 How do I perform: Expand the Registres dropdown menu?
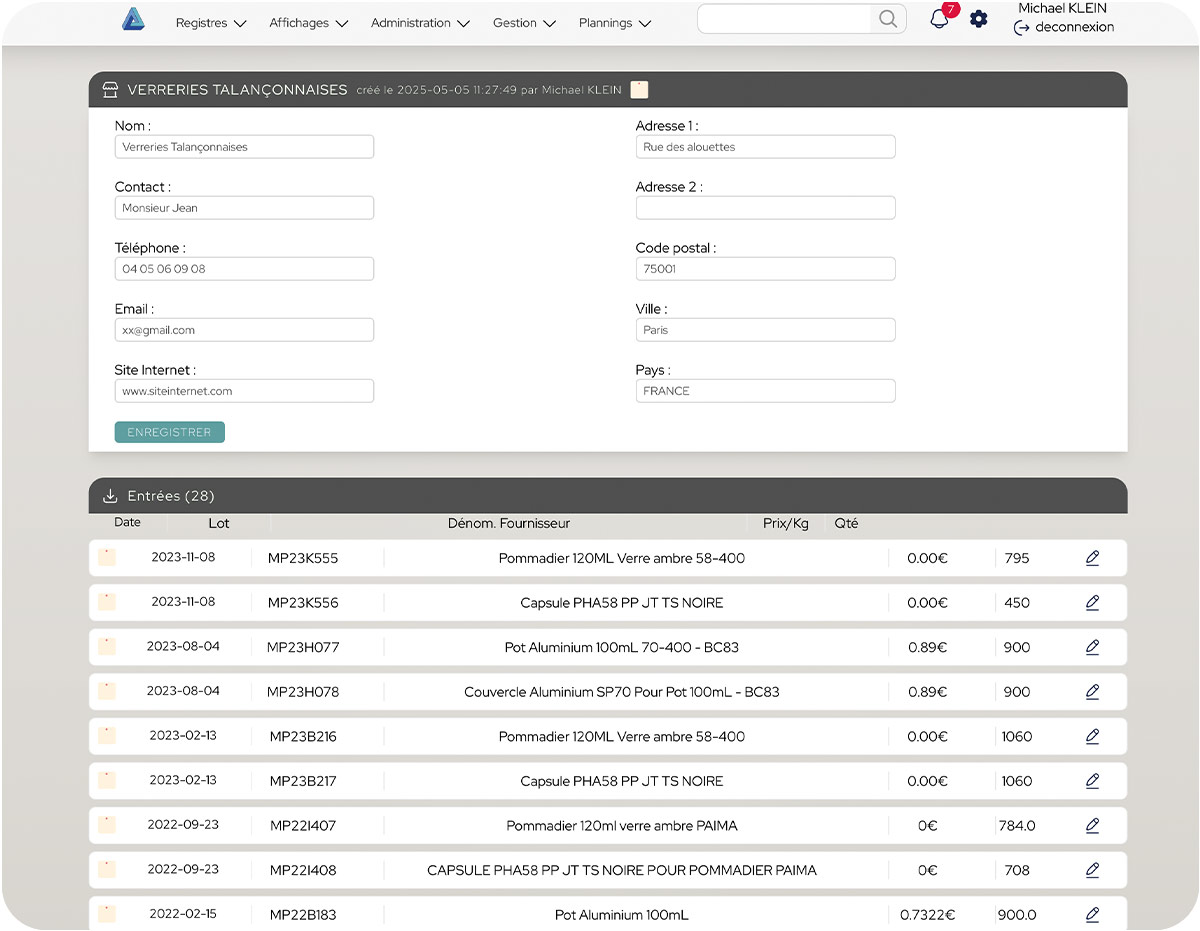[210, 23]
